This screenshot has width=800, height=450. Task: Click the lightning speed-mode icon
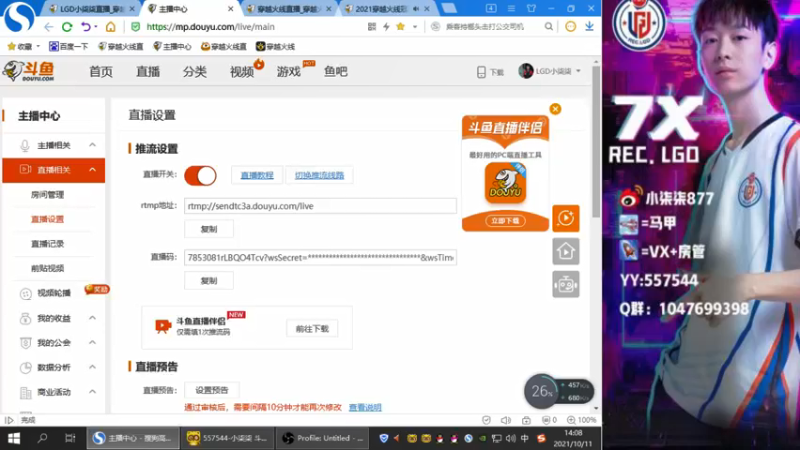[386, 27]
